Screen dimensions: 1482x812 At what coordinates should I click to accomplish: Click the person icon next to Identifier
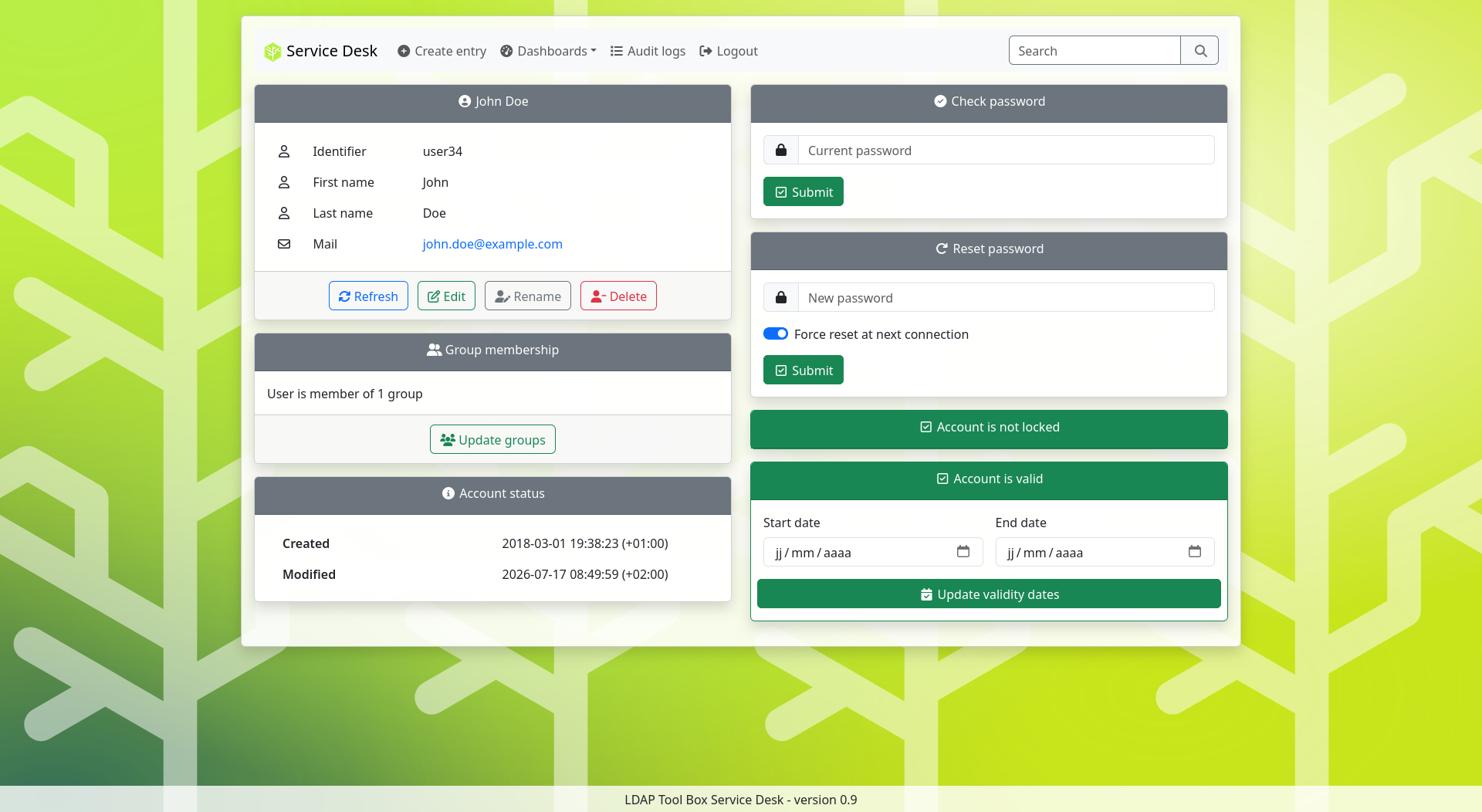[x=284, y=151]
